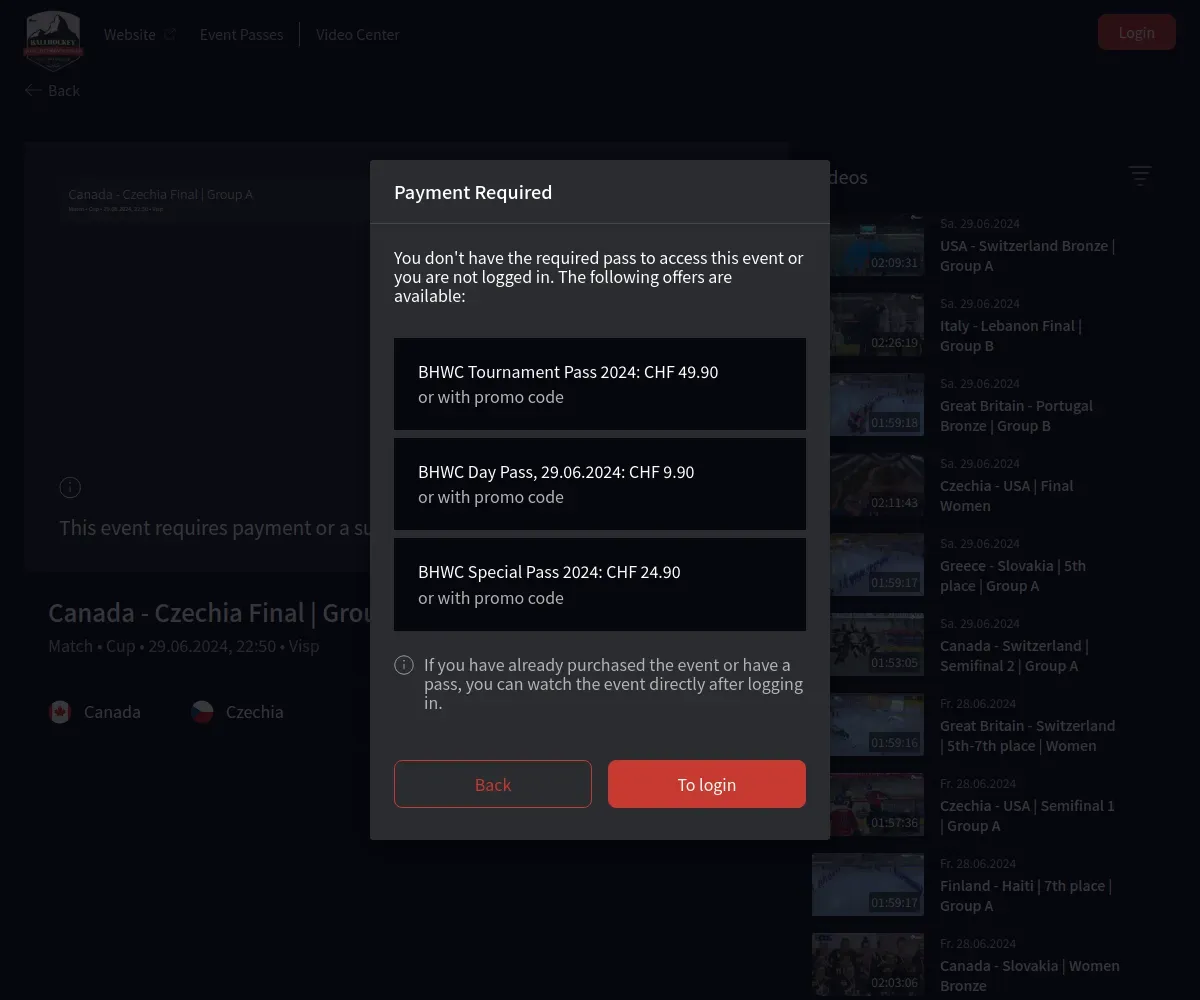Screen dimensions: 1200x1000
Task: Open Great Britain - Switzerland Women thumbnail
Action: pyautogui.click(x=877, y=725)
